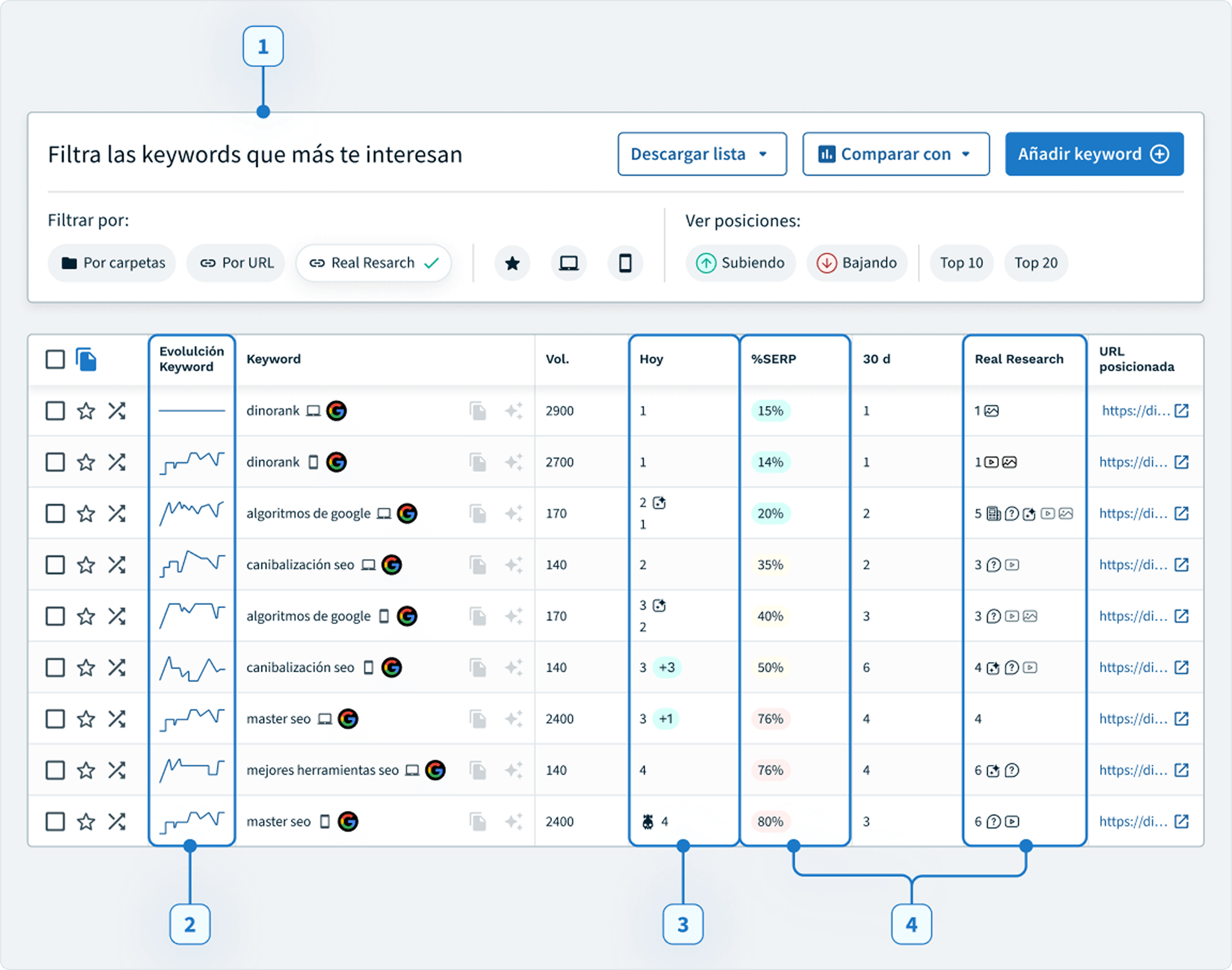Click the favorites star filter icon

(x=512, y=263)
